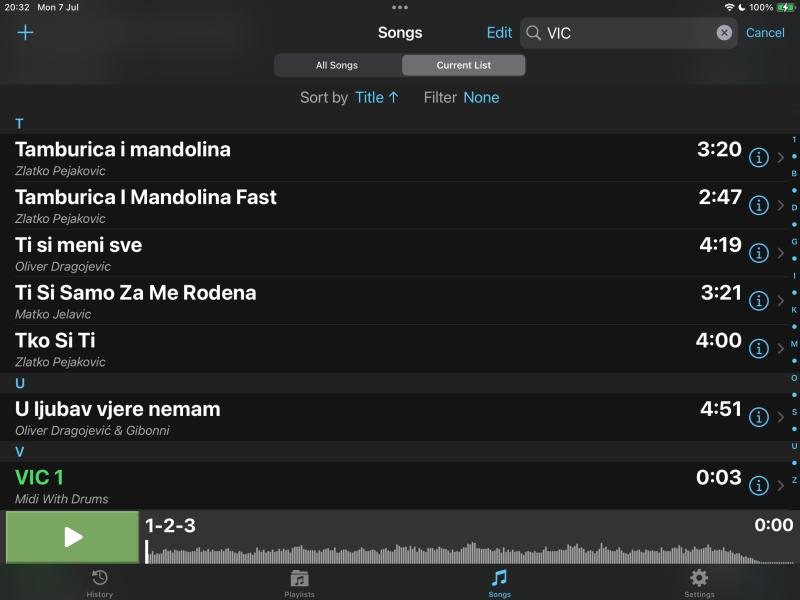Screen dimensions: 800x600
Task: Cancel the search
Action: pyautogui.click(x=765, y=33)
